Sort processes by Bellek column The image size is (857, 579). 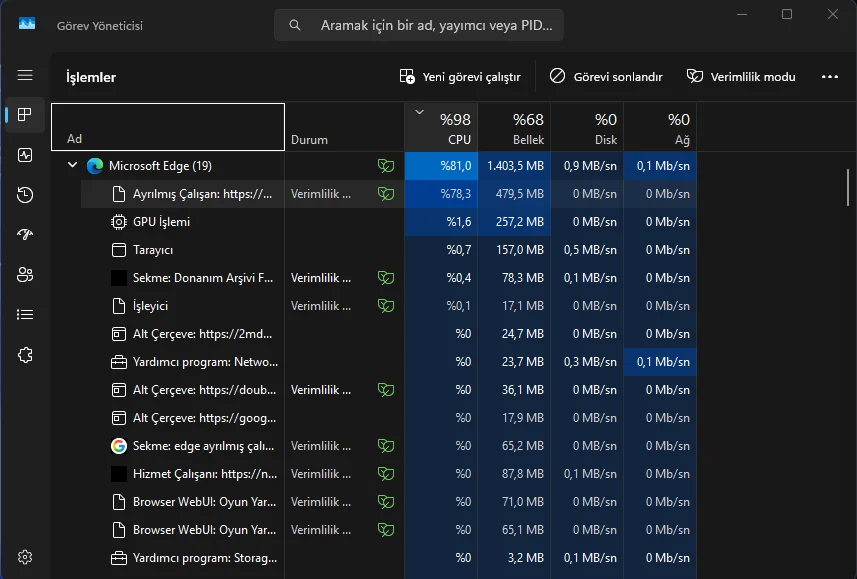click(x=515, y=129)
